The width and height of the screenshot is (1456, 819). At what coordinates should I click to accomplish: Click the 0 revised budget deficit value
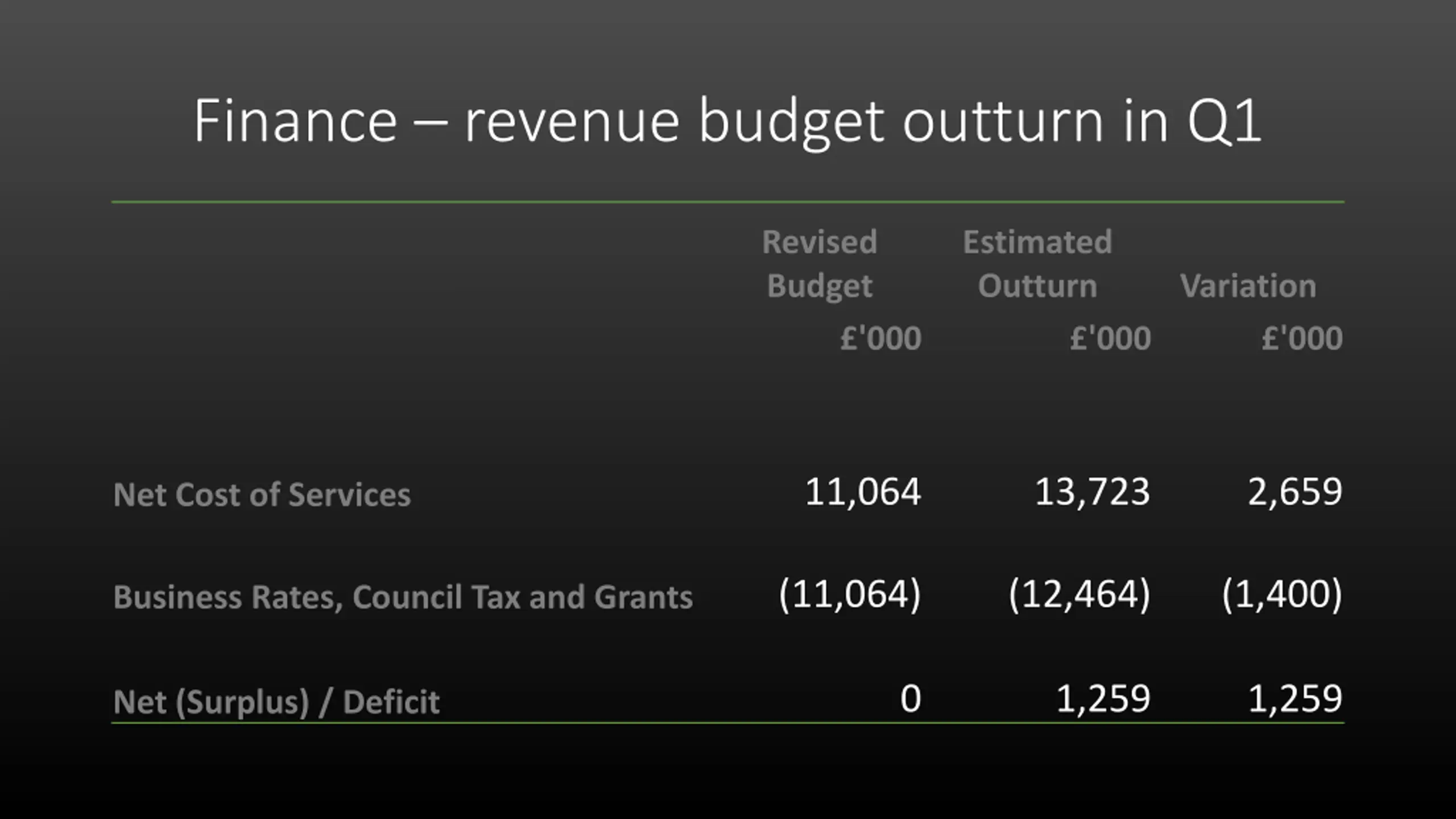click(911, 698)
